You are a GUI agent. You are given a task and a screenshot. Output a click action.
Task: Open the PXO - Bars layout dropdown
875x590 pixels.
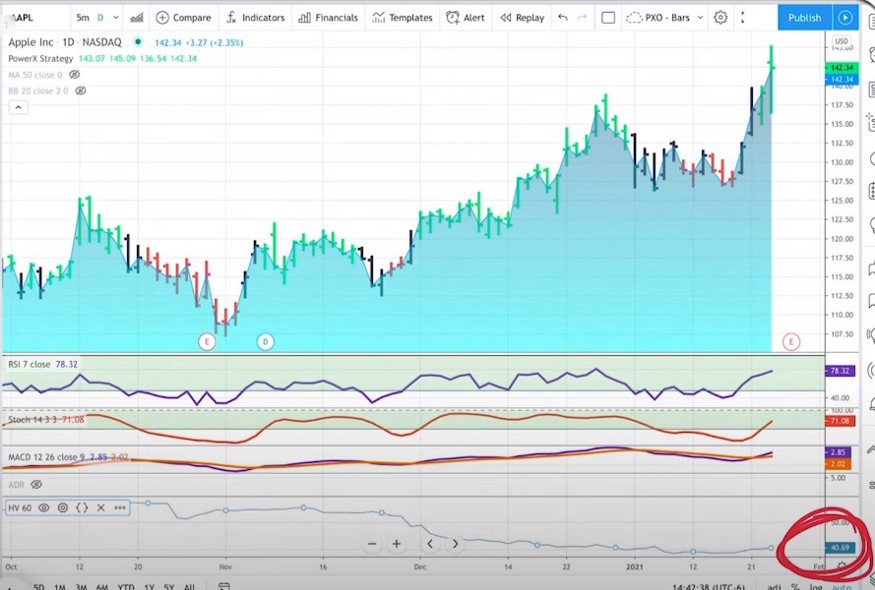[x=665, y=18]
